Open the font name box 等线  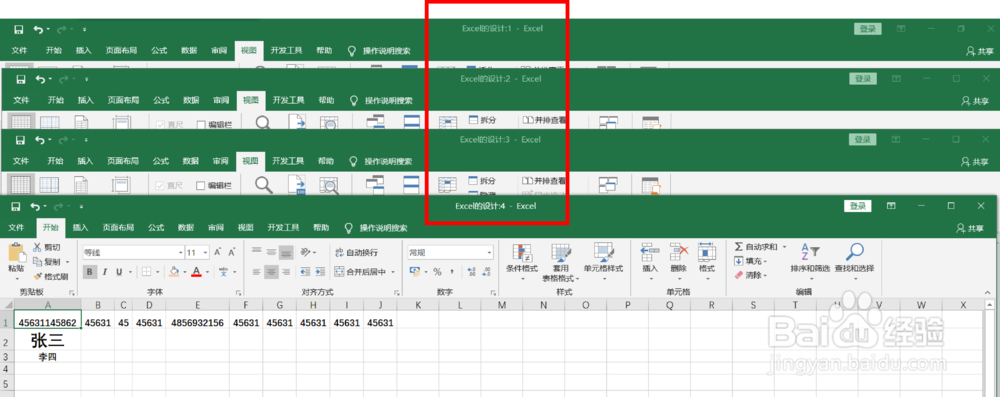click(x=133, y=252)
